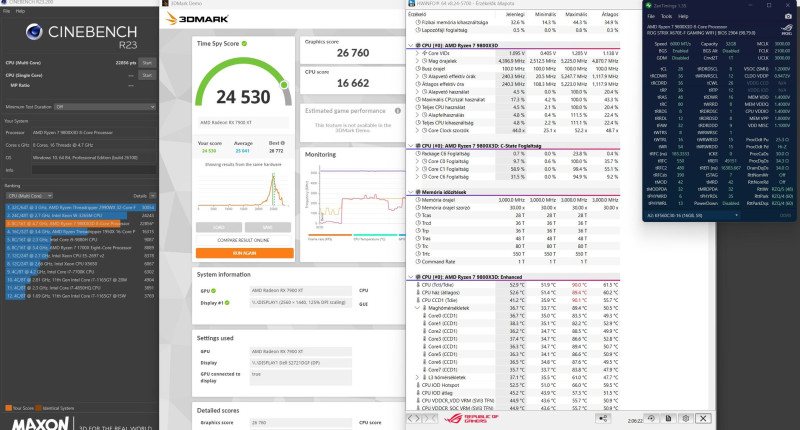Click the Details arrow button in Ranking
The width and height of the screenshot is (800, 430).
(x=153, y=196)
